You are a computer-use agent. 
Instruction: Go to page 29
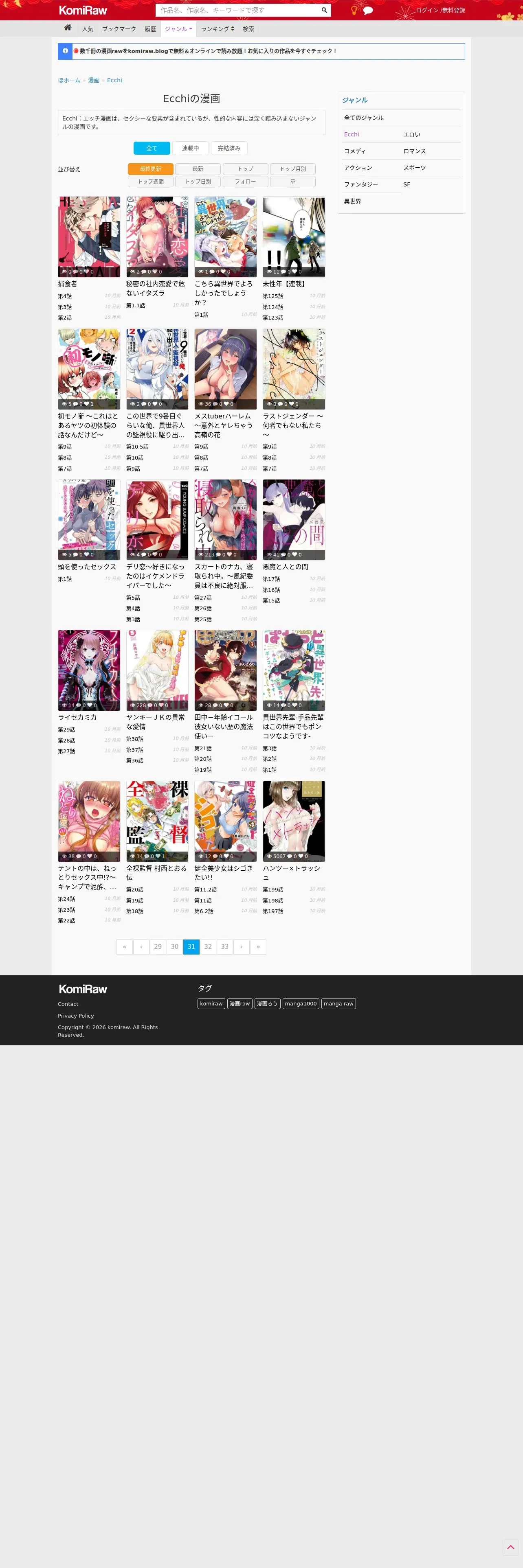158,946
